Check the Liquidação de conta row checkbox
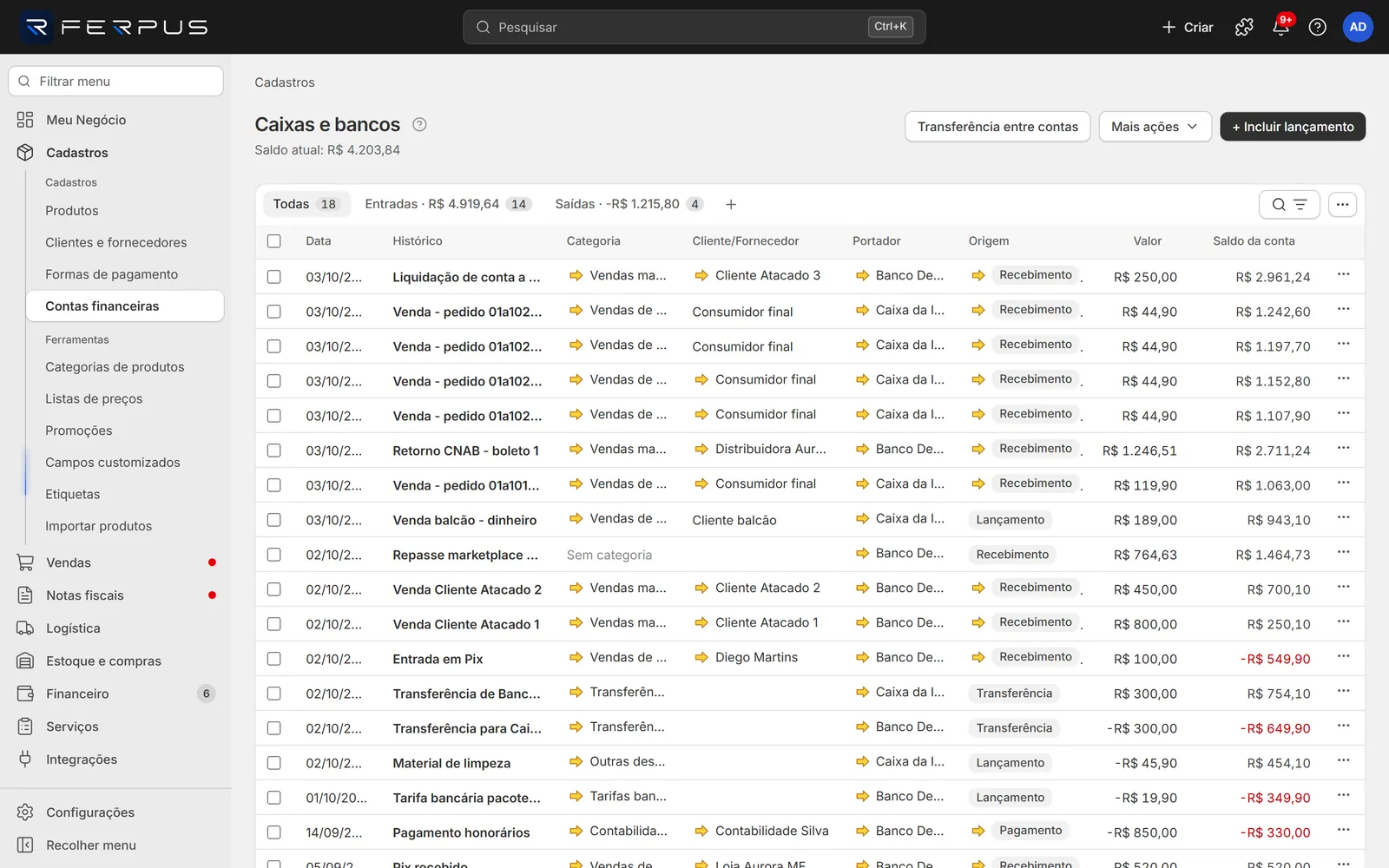This screenshot has height=868, width=1389. [274, 277]
